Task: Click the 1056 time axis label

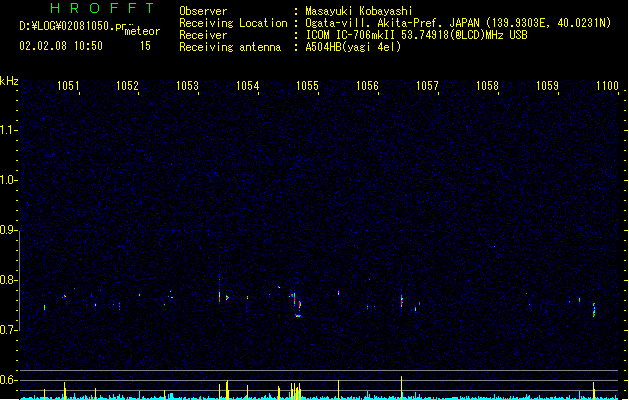Action: [x=367, y=86]
